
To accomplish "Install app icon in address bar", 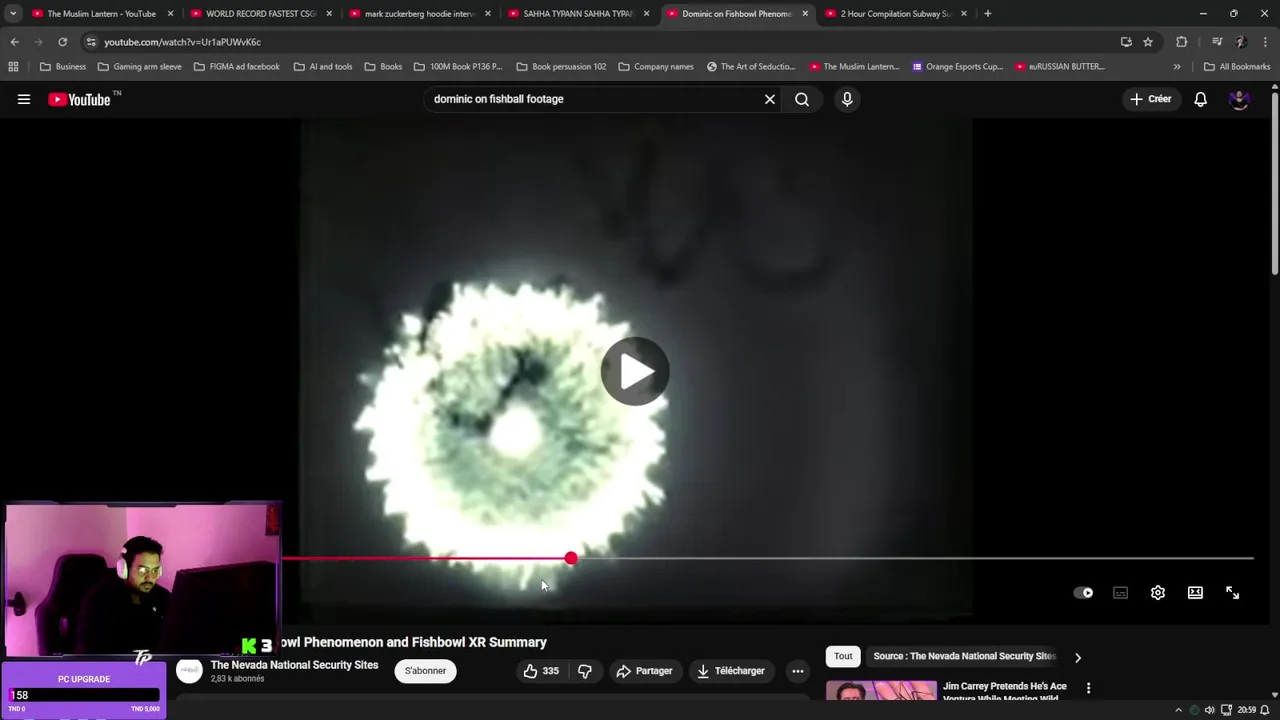I will click(1126, 42).
